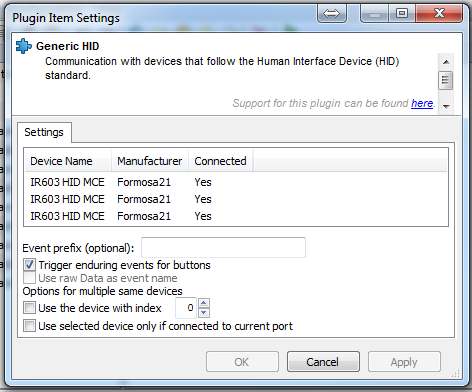The width and height of the screenshot is (472, 392).
Task: Click the Generic HID puzzle-piece plugin icon
Action: pyautogui.click(x=24, y=46)
